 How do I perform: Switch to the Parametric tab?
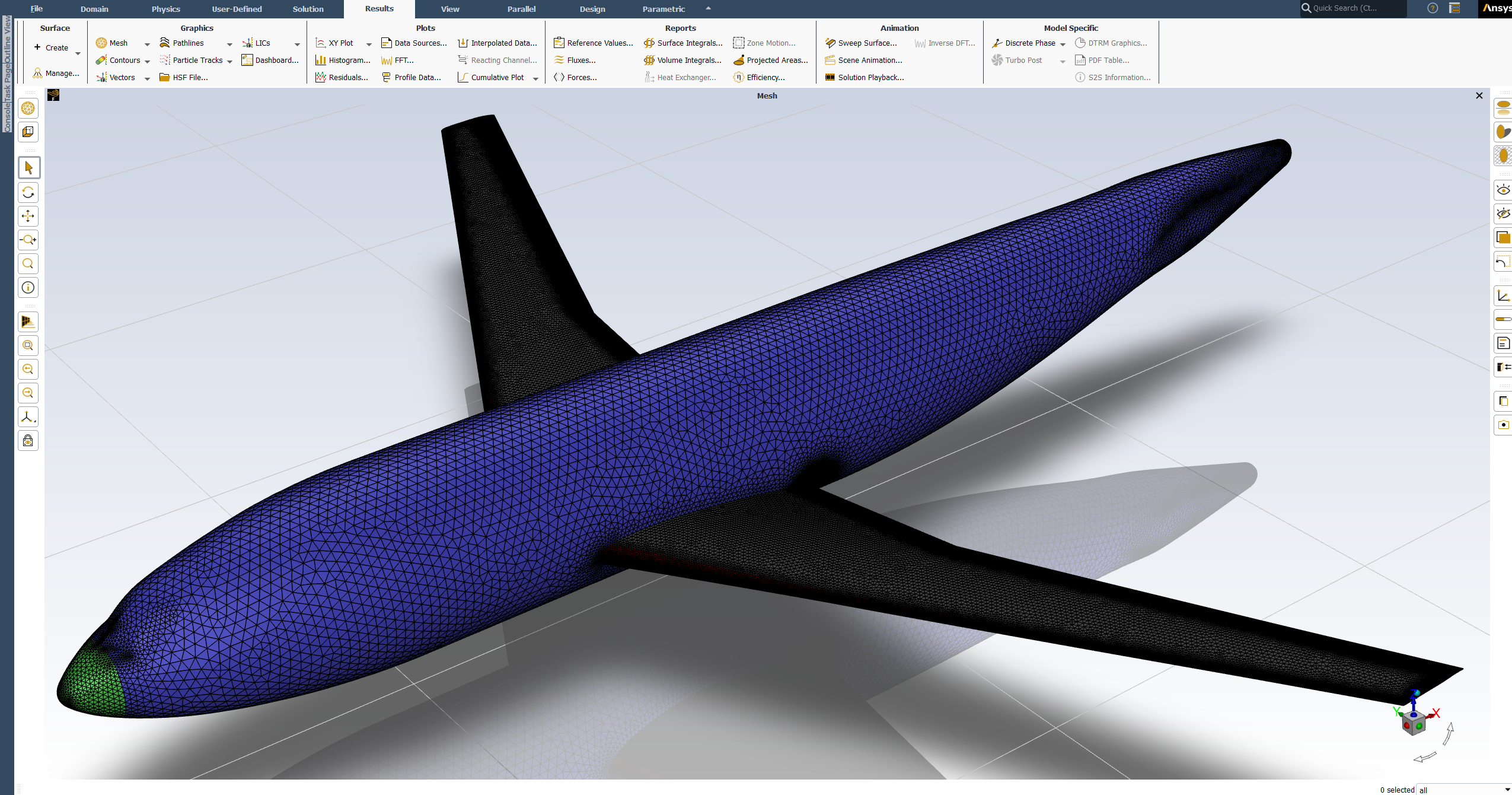[x=664, y=9]
